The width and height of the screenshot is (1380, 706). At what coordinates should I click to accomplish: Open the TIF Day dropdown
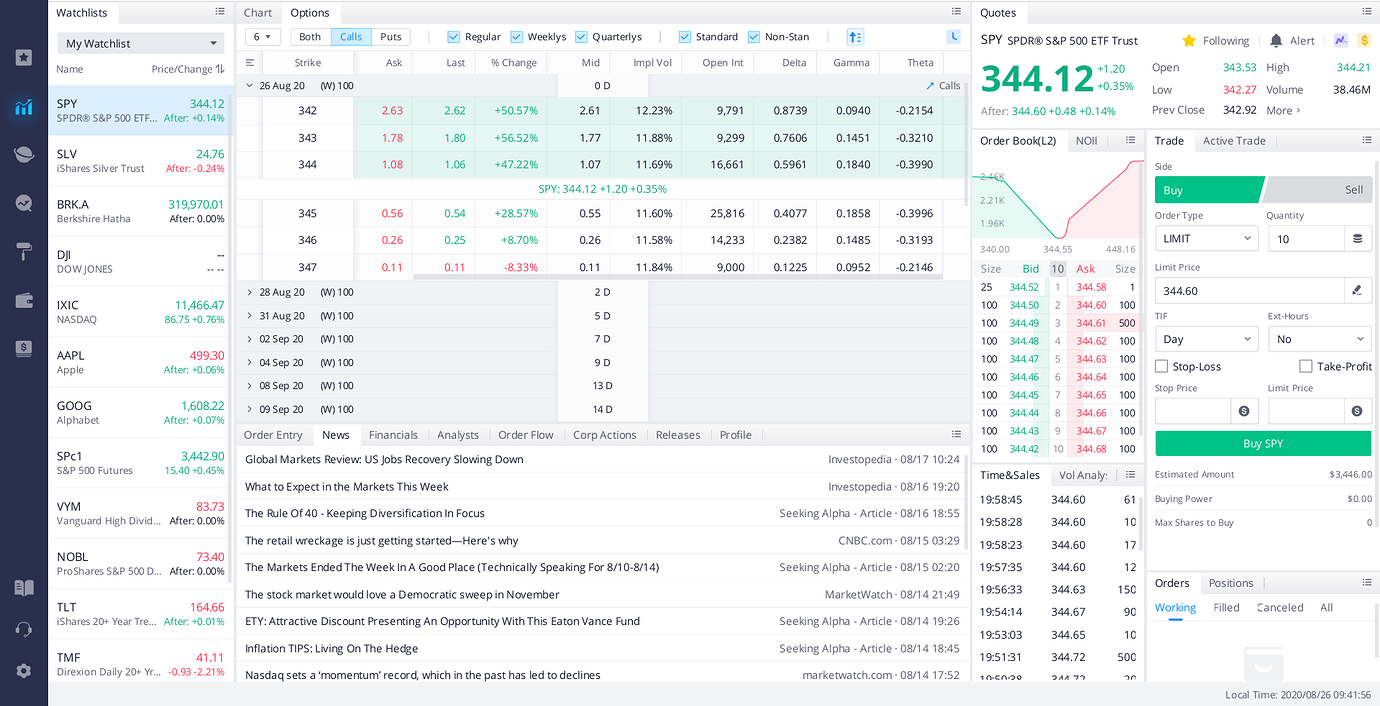[1206, 338]
